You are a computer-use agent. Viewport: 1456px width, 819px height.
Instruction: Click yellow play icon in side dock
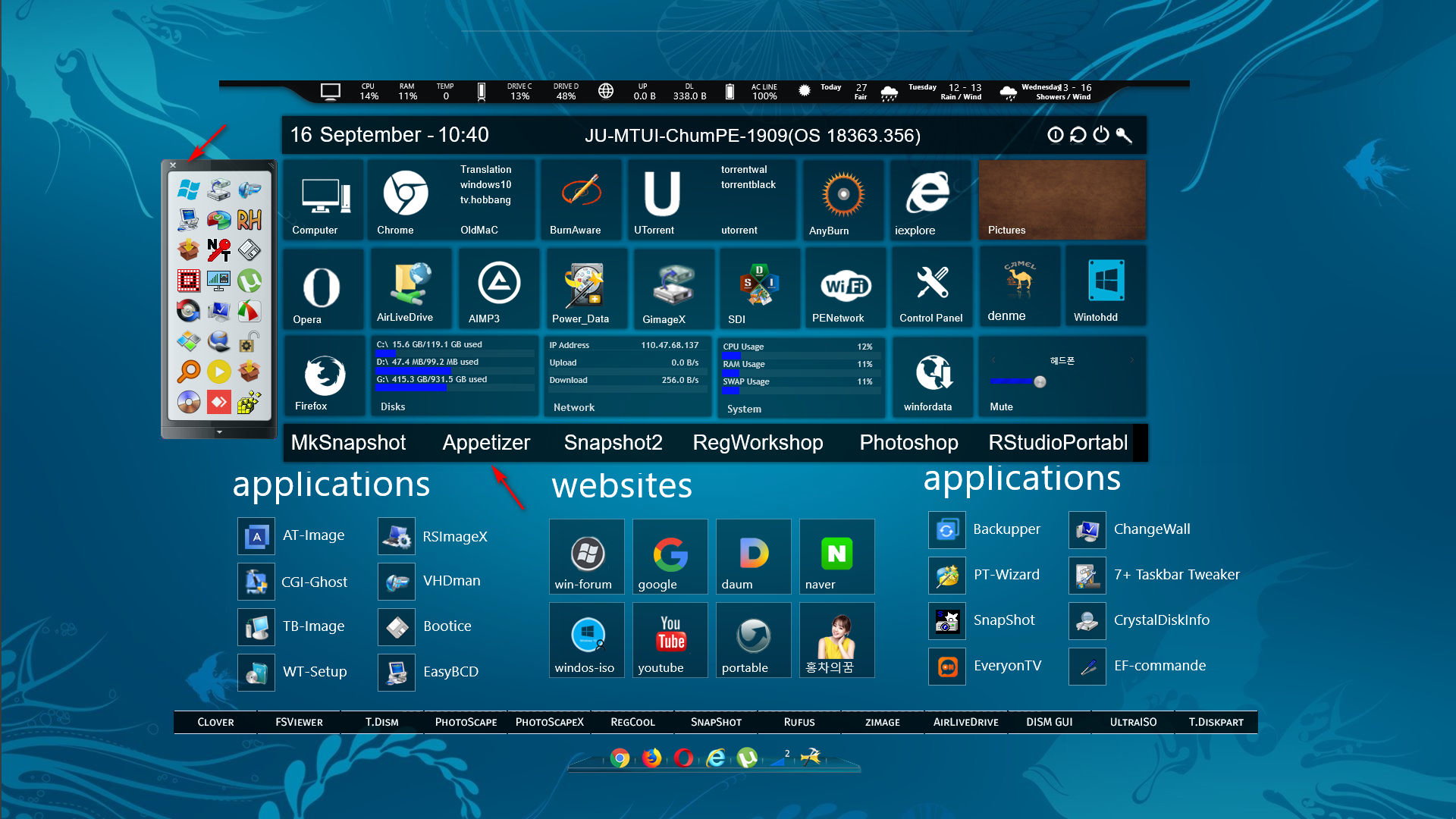(x=218, y=371)
